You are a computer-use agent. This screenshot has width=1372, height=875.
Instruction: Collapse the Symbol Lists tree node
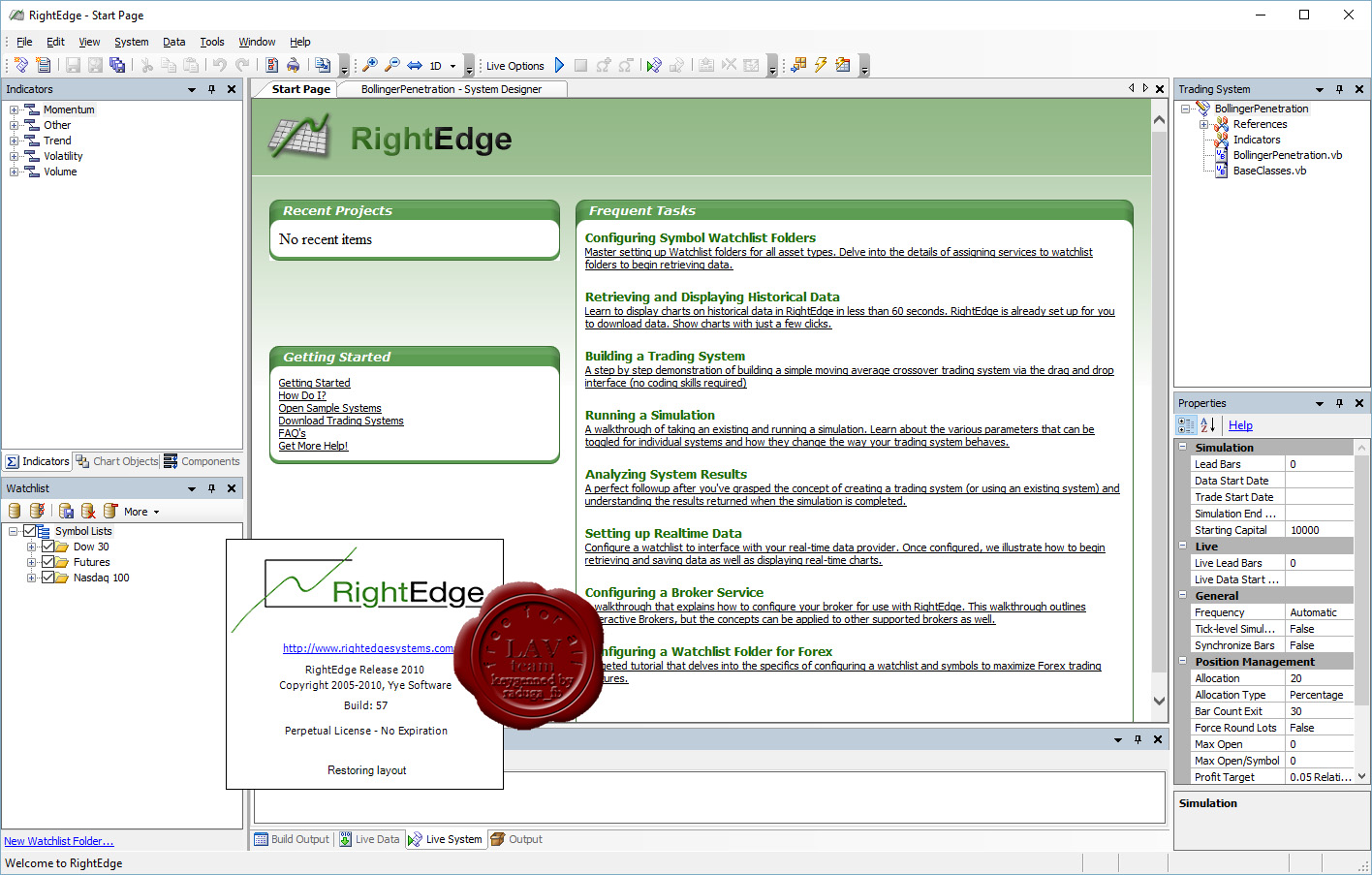point(13,531)
